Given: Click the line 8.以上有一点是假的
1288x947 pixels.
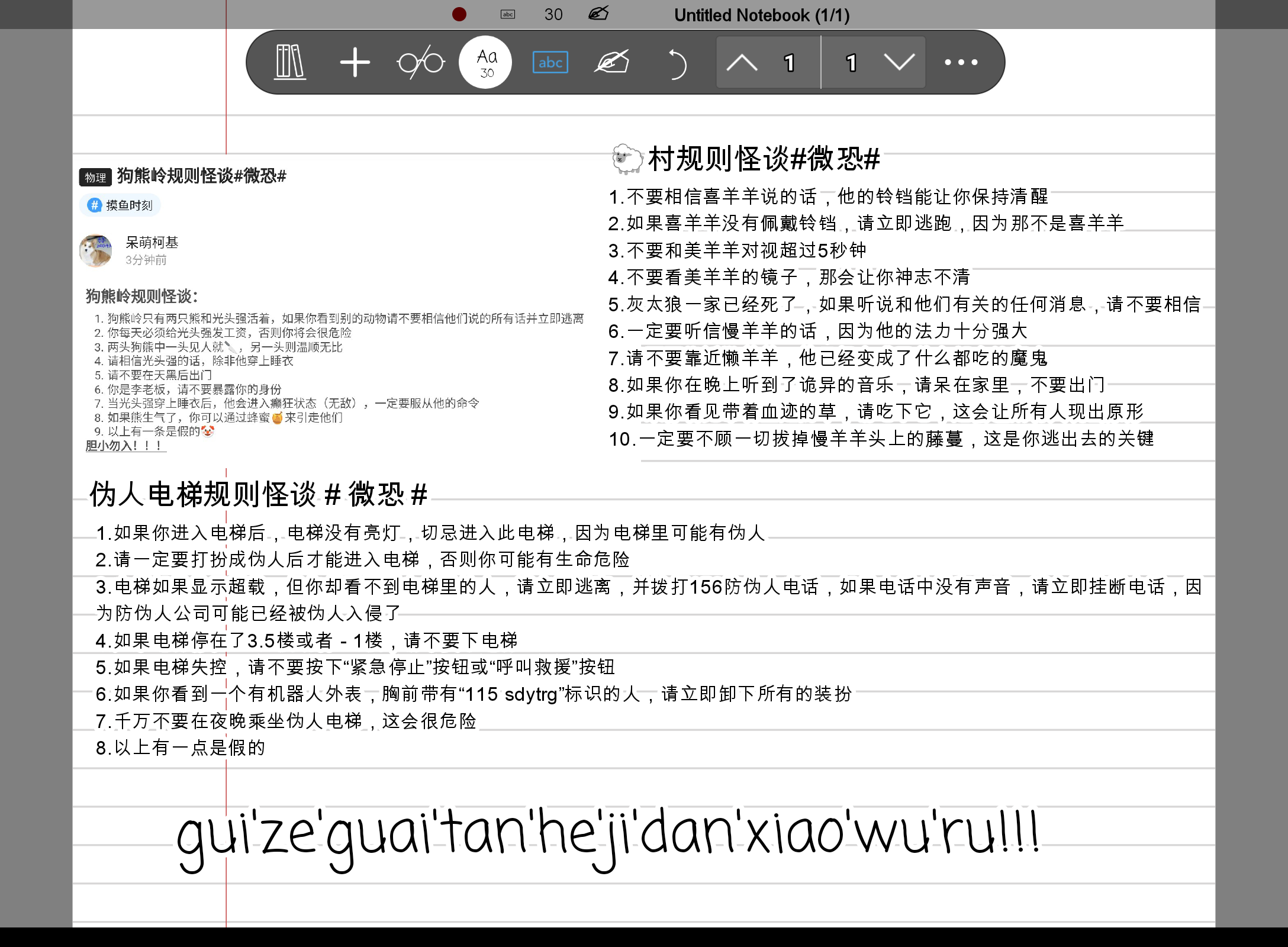Looking at the screenshot, I should point(181,748).
